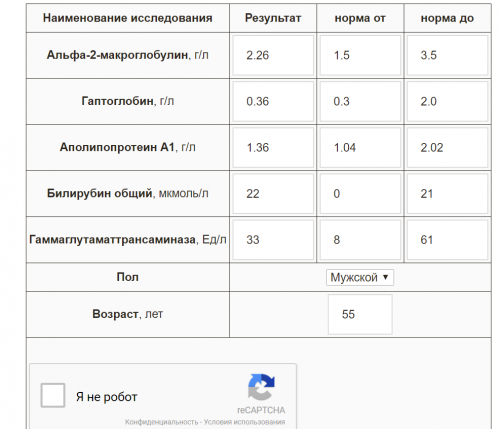Click Альфа-2-макроглобулин result field 2.26
This screenshot has height=429, width=500.
point(273,55)
